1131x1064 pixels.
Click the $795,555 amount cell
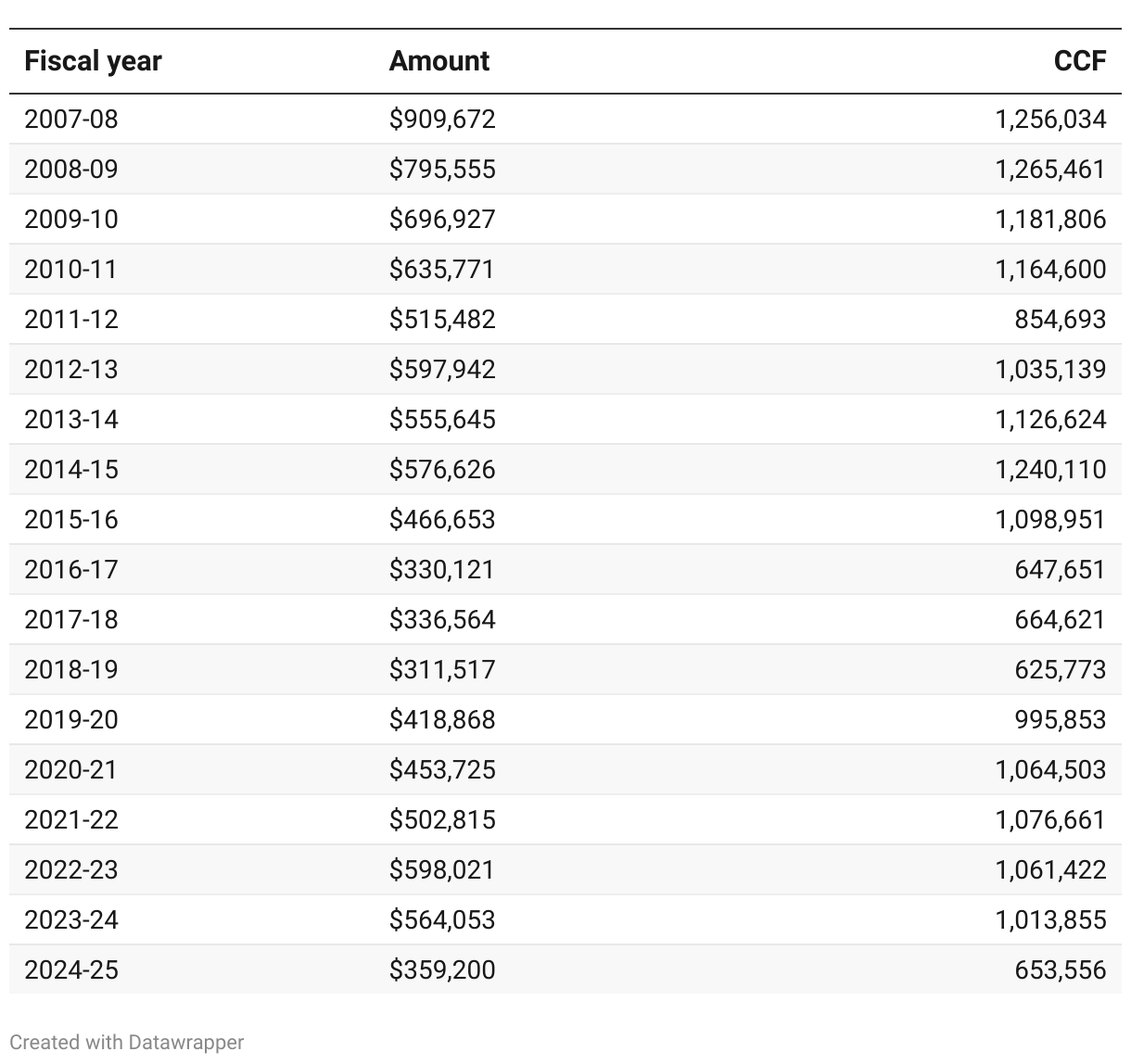click(x=442, y=169)
